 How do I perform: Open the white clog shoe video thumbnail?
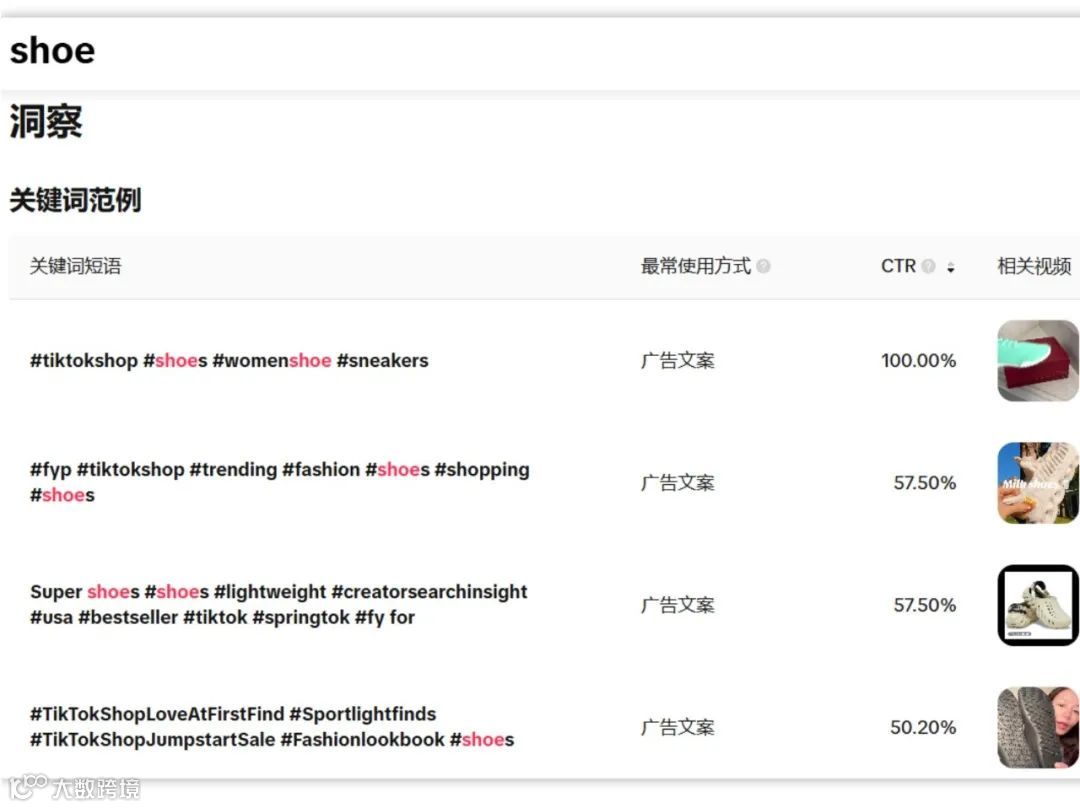(x=1037, y=605)
